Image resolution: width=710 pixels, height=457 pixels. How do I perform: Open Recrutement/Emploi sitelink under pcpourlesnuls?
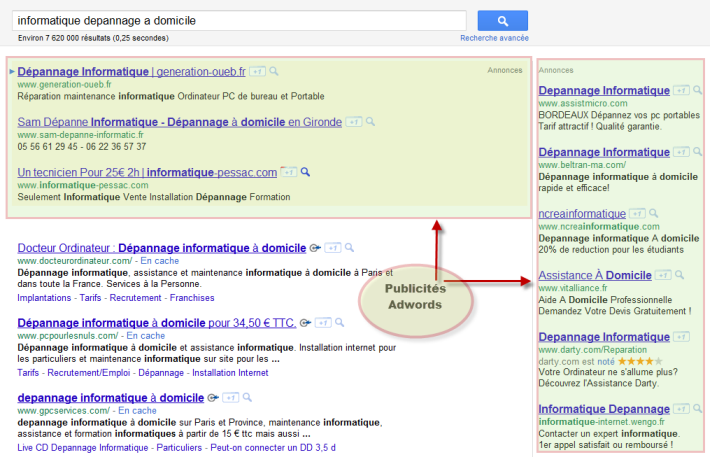[89, 373]
